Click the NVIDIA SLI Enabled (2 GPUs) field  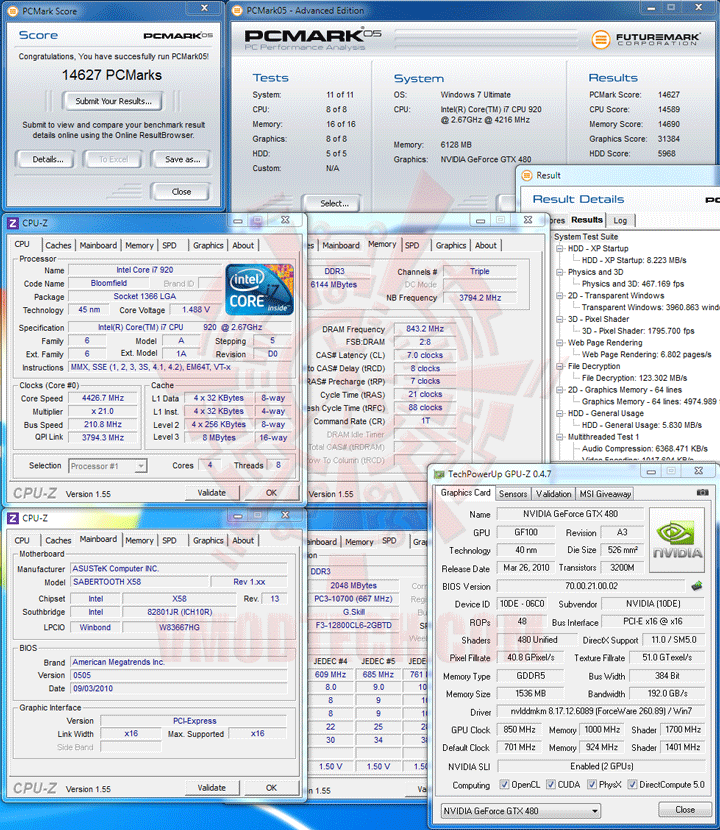point(601,766)
